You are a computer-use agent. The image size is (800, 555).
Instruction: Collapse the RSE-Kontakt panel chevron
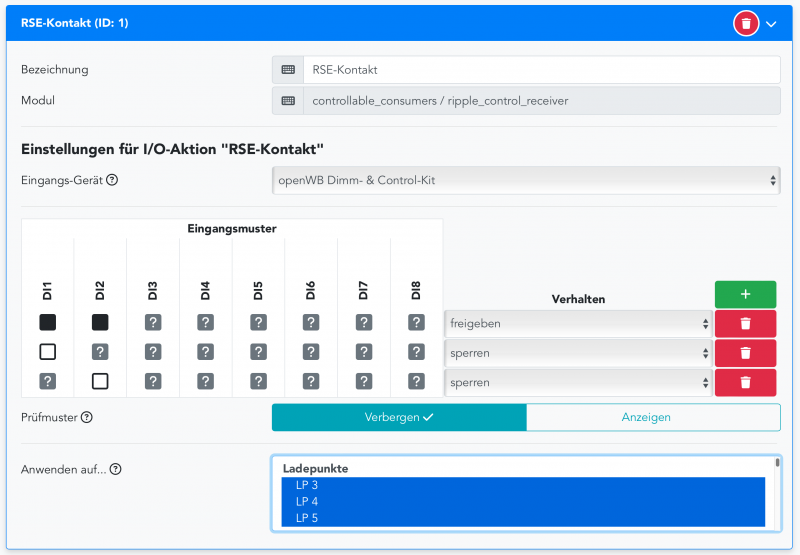771,24
